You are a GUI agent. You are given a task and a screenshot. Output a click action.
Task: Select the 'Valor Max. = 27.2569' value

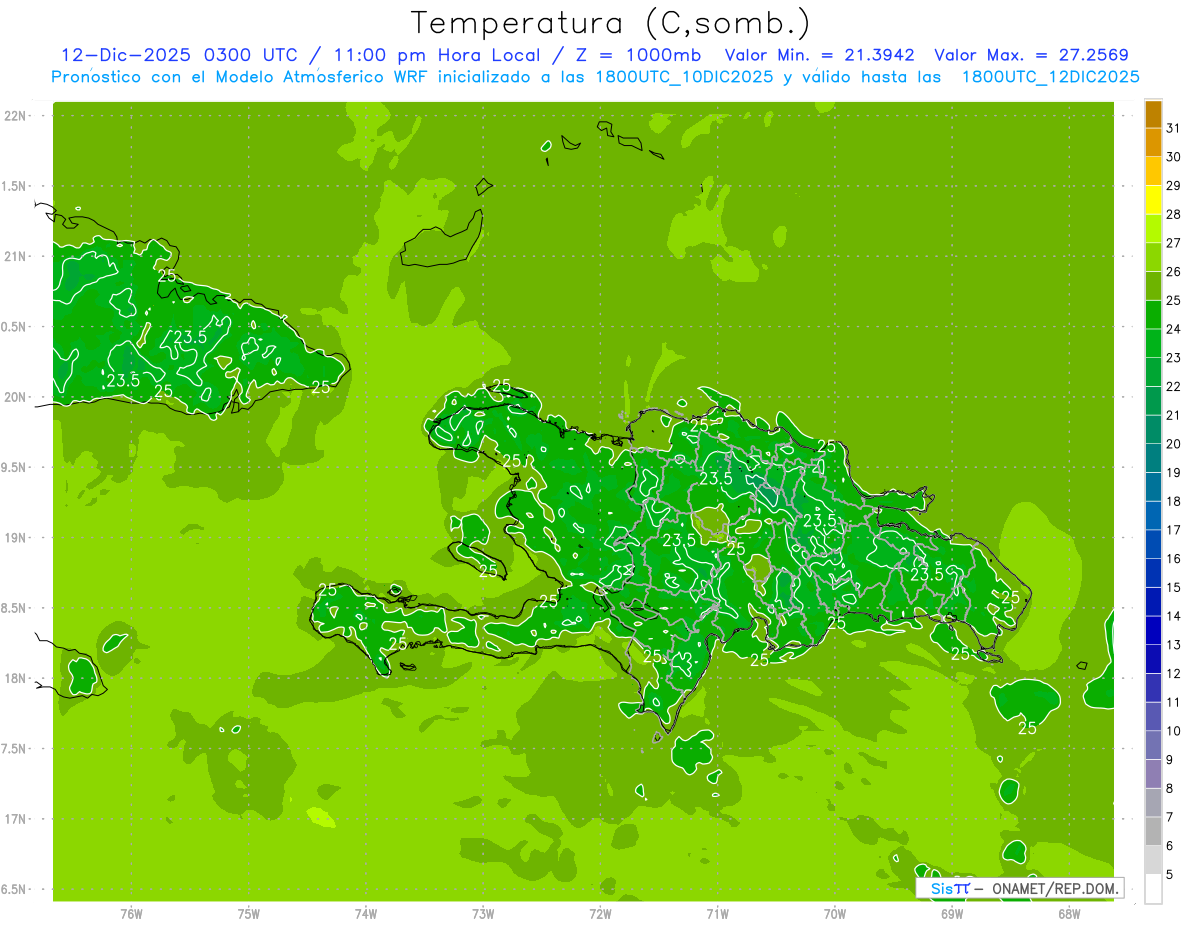[x=1031, y=55]
